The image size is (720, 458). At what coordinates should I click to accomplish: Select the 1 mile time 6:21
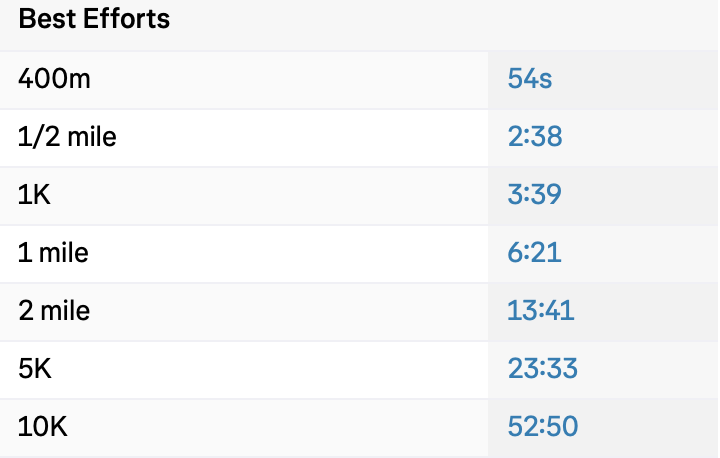point(535,253)
